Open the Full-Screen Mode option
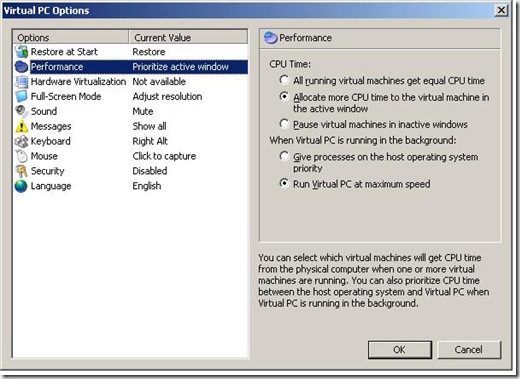Image resolution: width=520 pixels, height=379 pixels. pos(66,97)
